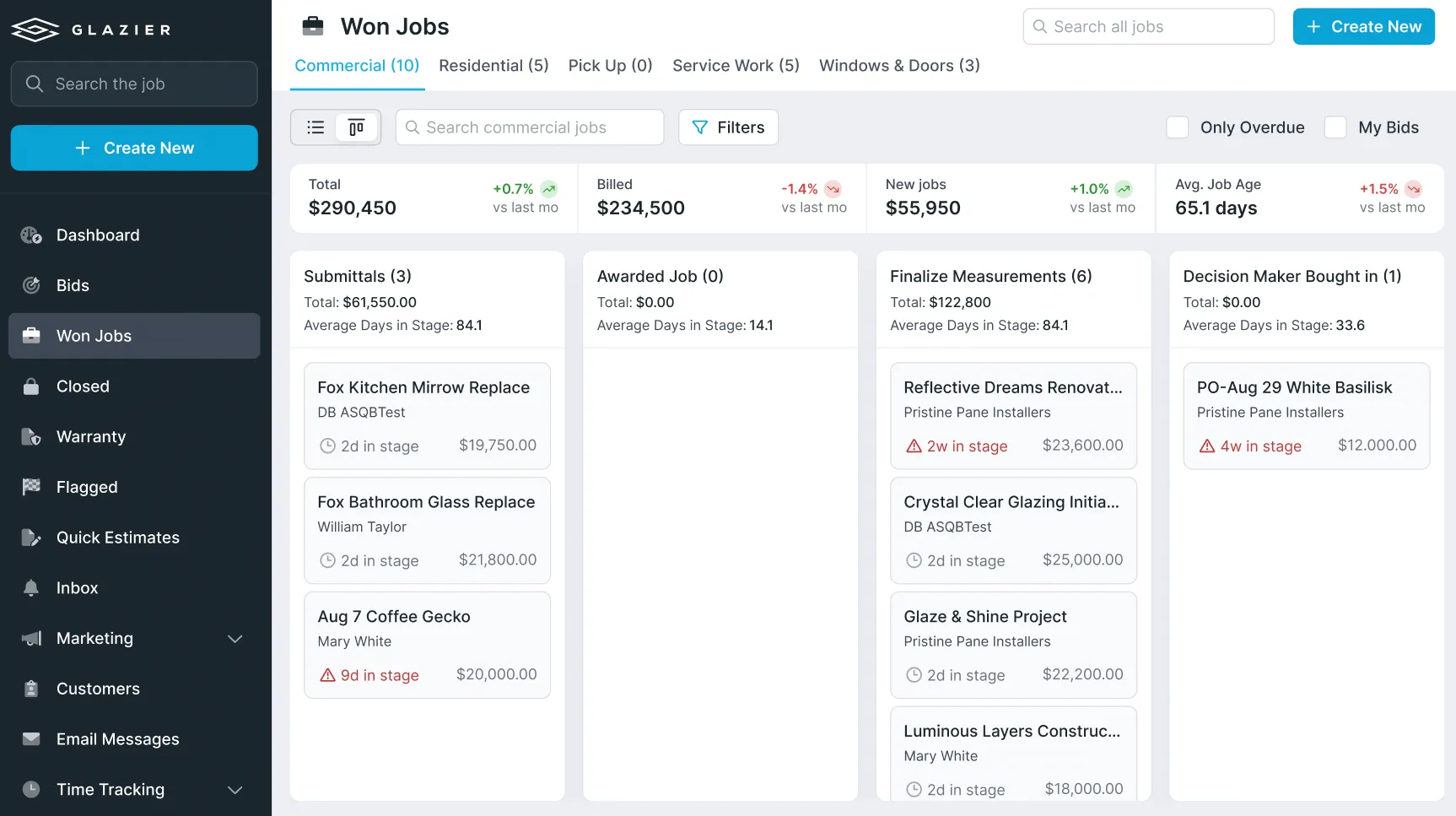Viewport: 1456px width, 816px height.
Task: Select the Commercial (10) tab
Action: tap(357, 66)
